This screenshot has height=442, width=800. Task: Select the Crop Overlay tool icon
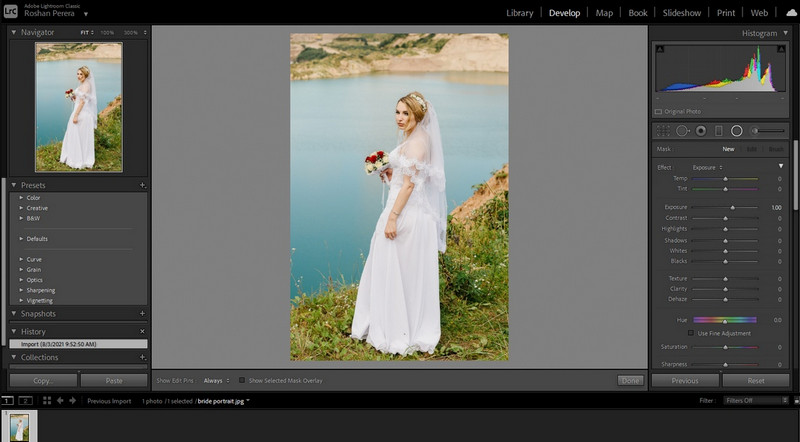coord(663,131)
